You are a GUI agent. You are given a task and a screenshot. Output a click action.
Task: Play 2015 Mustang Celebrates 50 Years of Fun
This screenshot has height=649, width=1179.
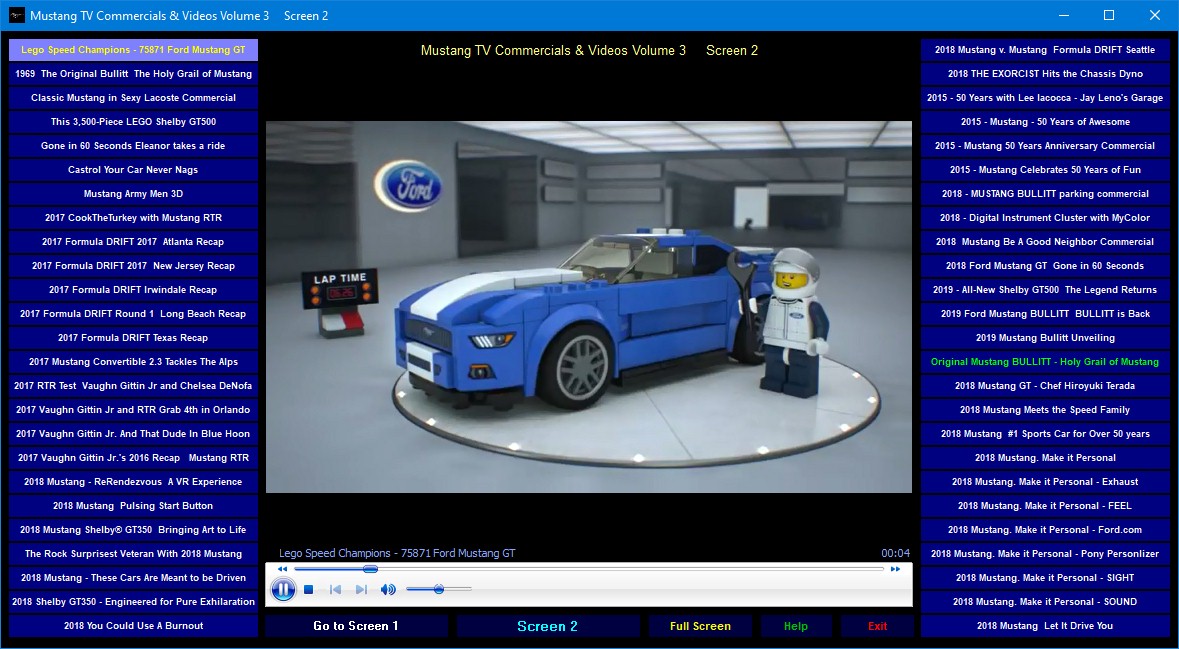(1045, 170)
